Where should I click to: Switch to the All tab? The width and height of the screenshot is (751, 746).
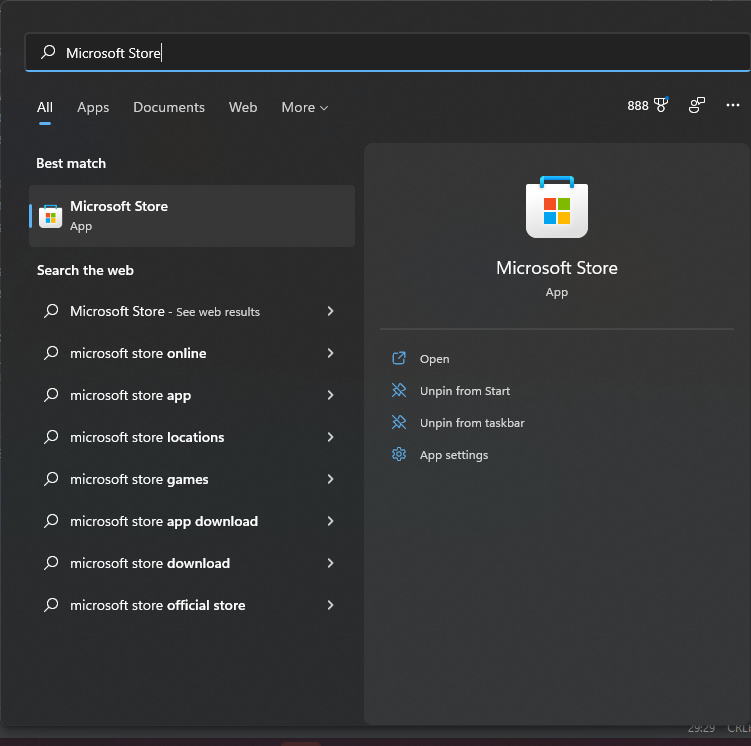point(45,107)
